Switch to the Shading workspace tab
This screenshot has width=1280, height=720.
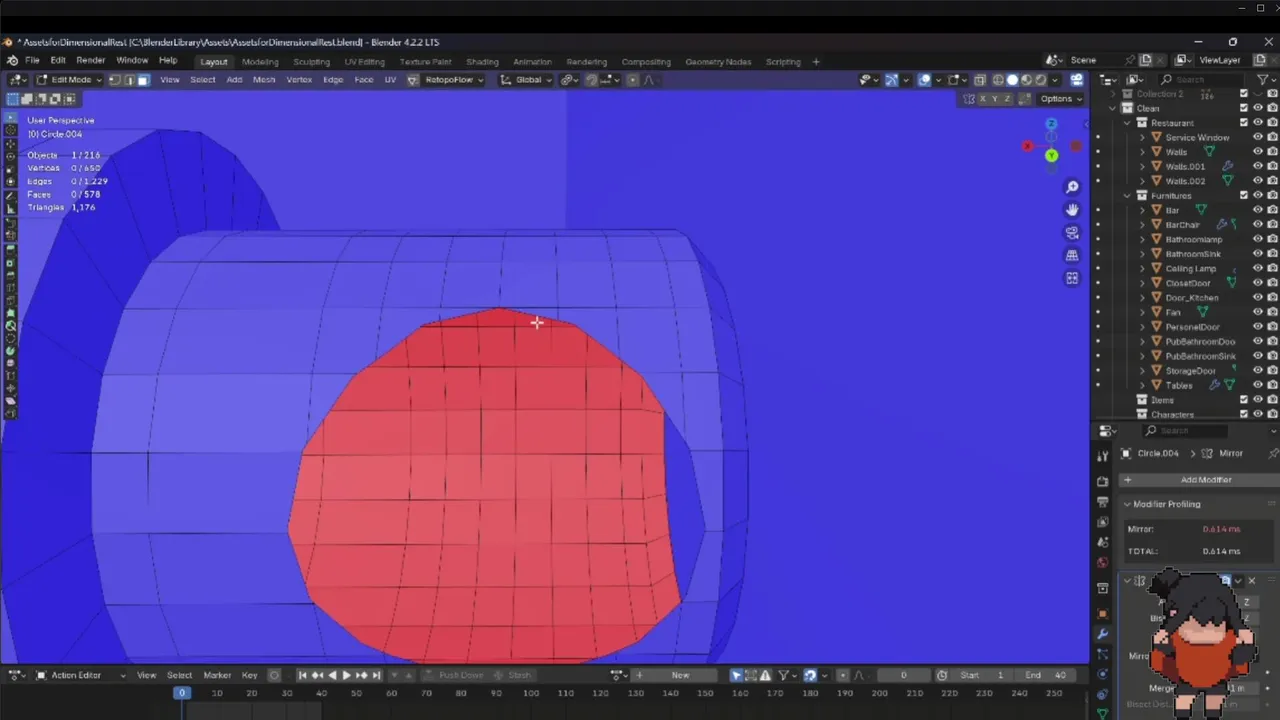pos(482,62)
